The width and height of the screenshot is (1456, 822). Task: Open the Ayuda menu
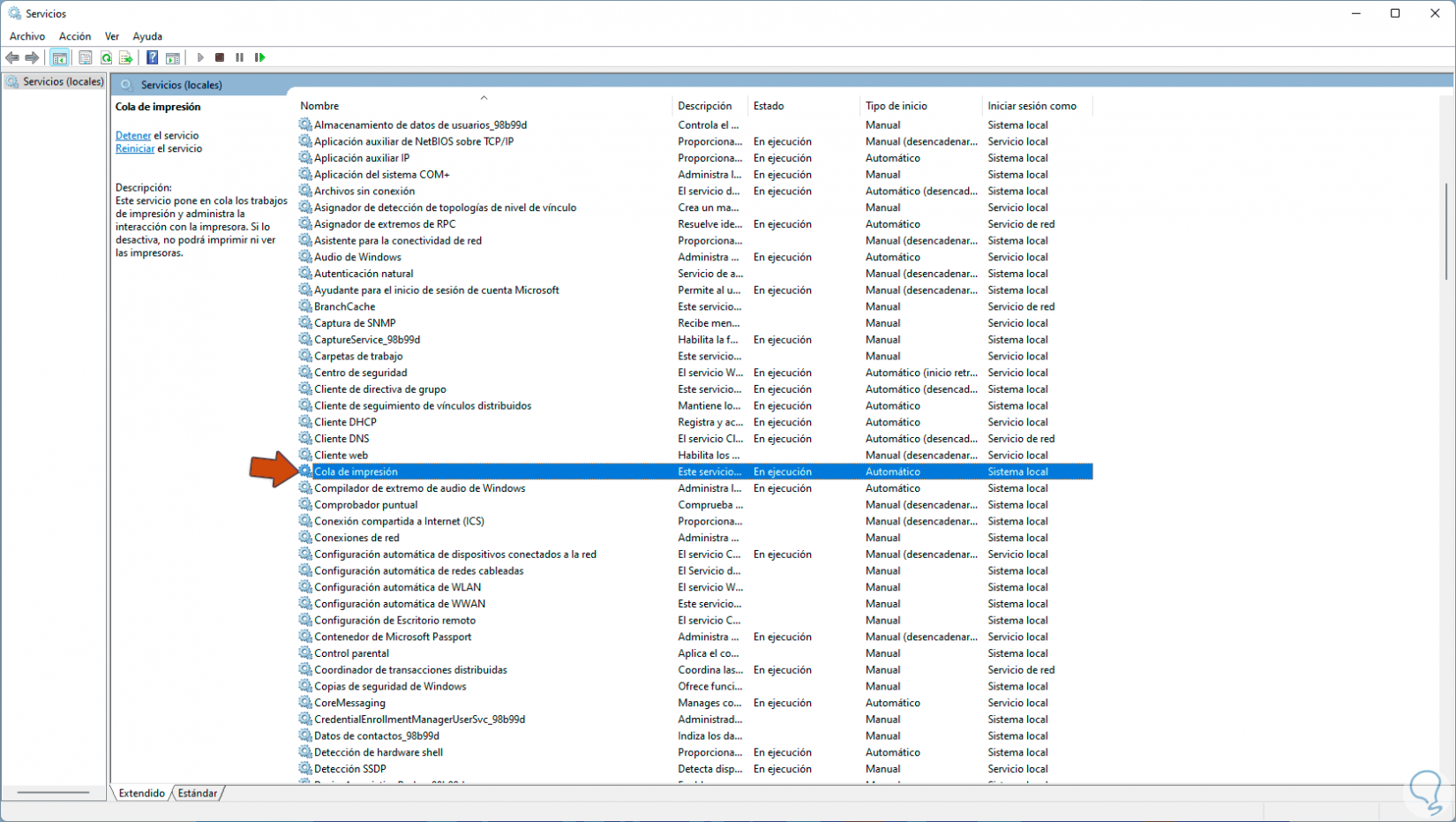[147, 36]
